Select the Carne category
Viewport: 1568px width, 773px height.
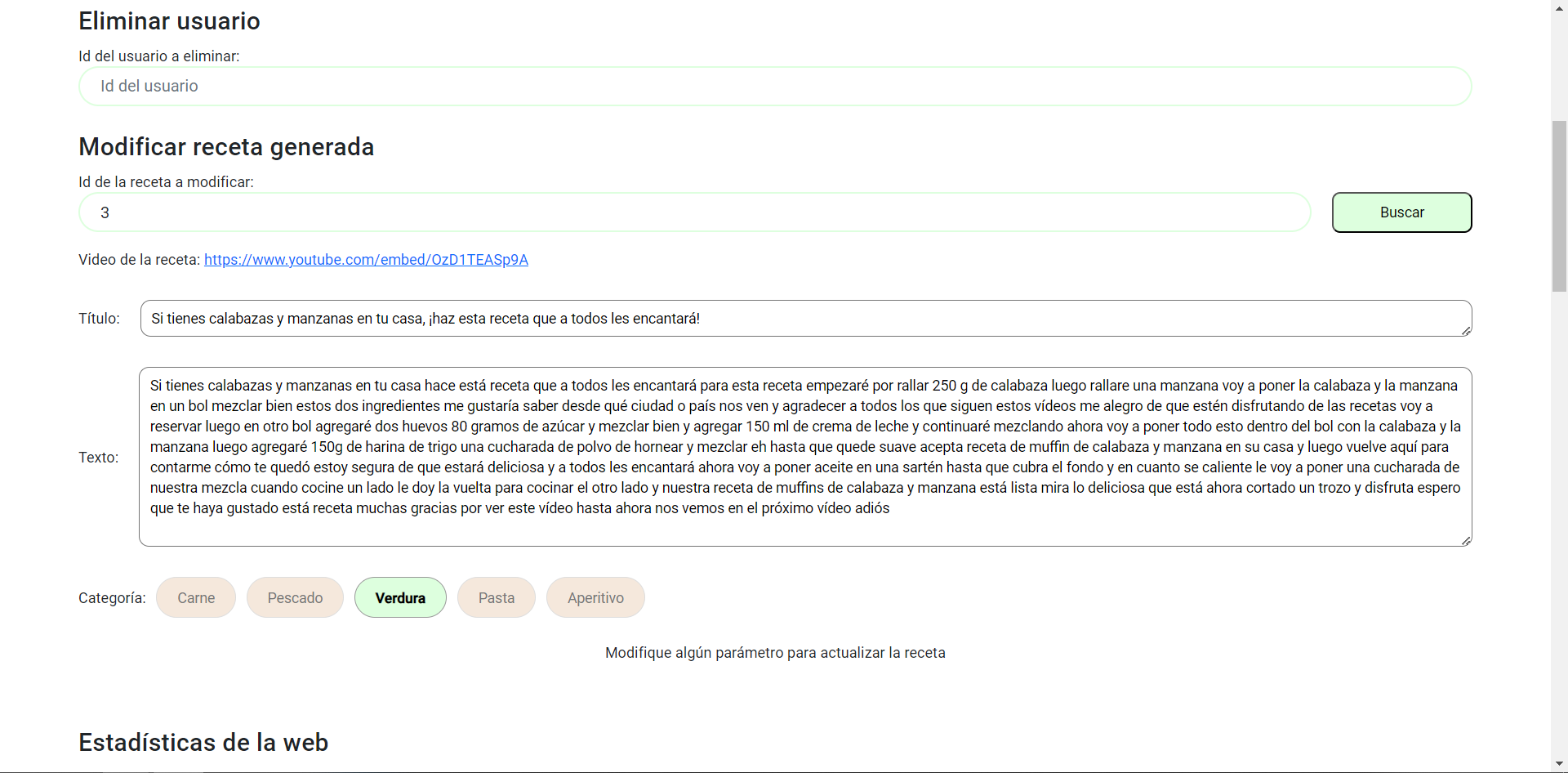pos(196,597)
